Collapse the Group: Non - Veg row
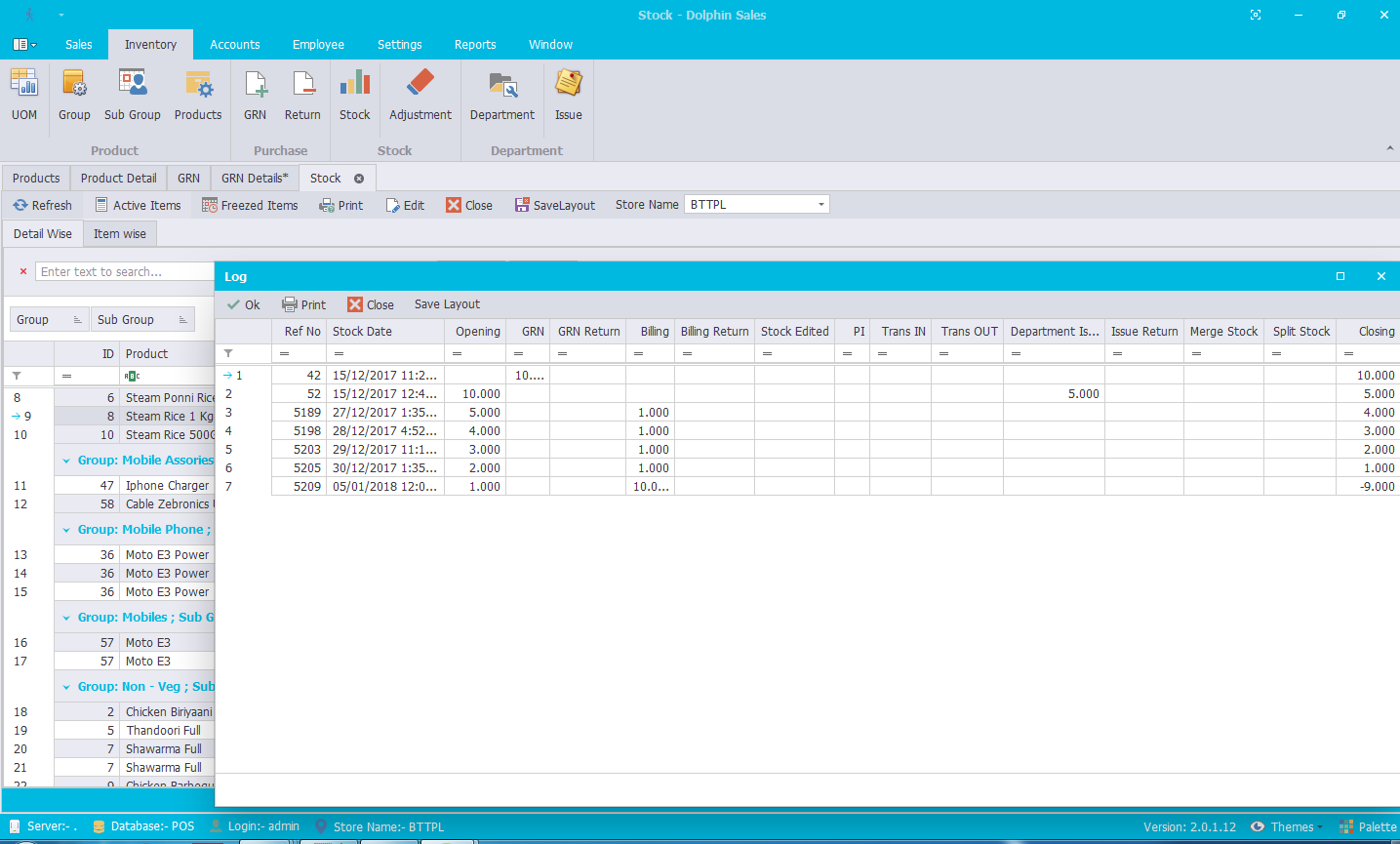 click(66, 687)
